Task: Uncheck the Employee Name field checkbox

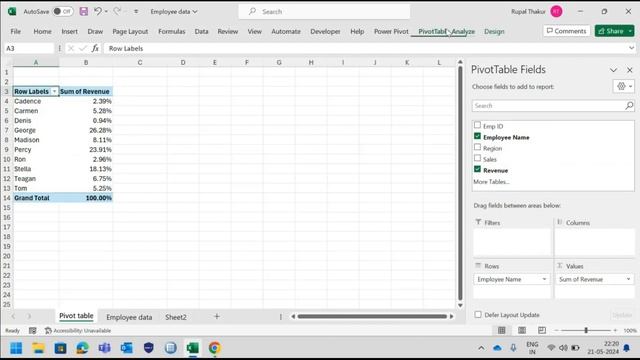Action: (477, 136)
